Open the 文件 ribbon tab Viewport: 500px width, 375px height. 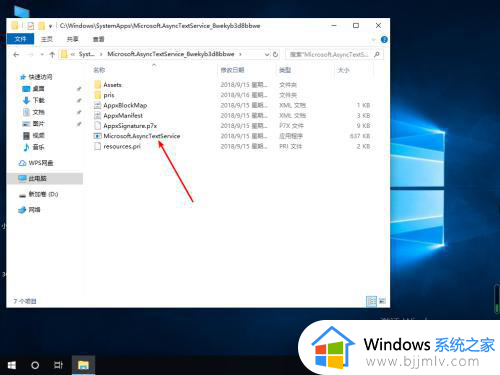click(x=20, y=39)
